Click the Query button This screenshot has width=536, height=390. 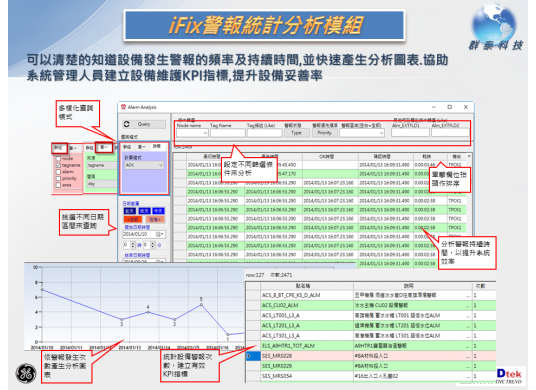click(x=144, y=124)
